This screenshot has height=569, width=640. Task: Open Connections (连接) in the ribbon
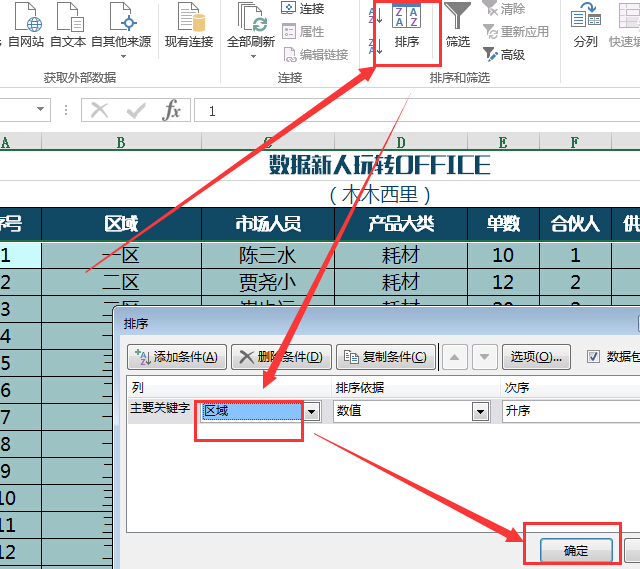point(303,8)
